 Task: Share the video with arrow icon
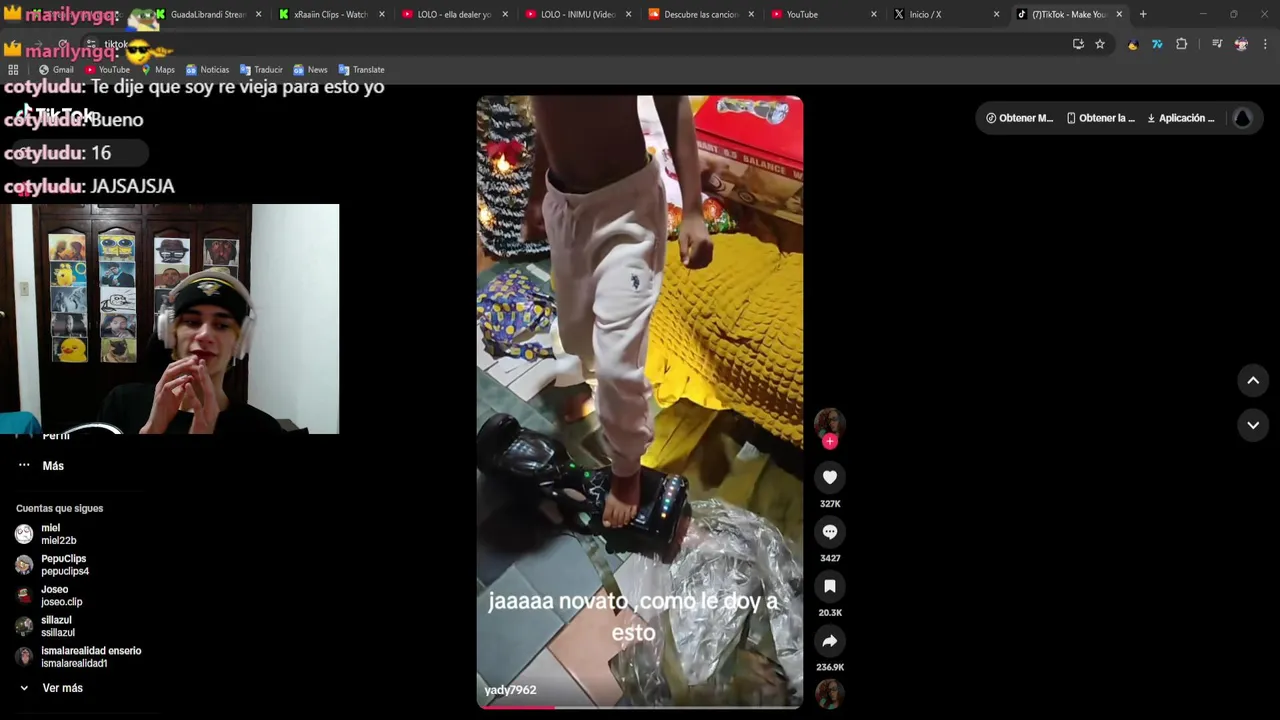[829, 641]
